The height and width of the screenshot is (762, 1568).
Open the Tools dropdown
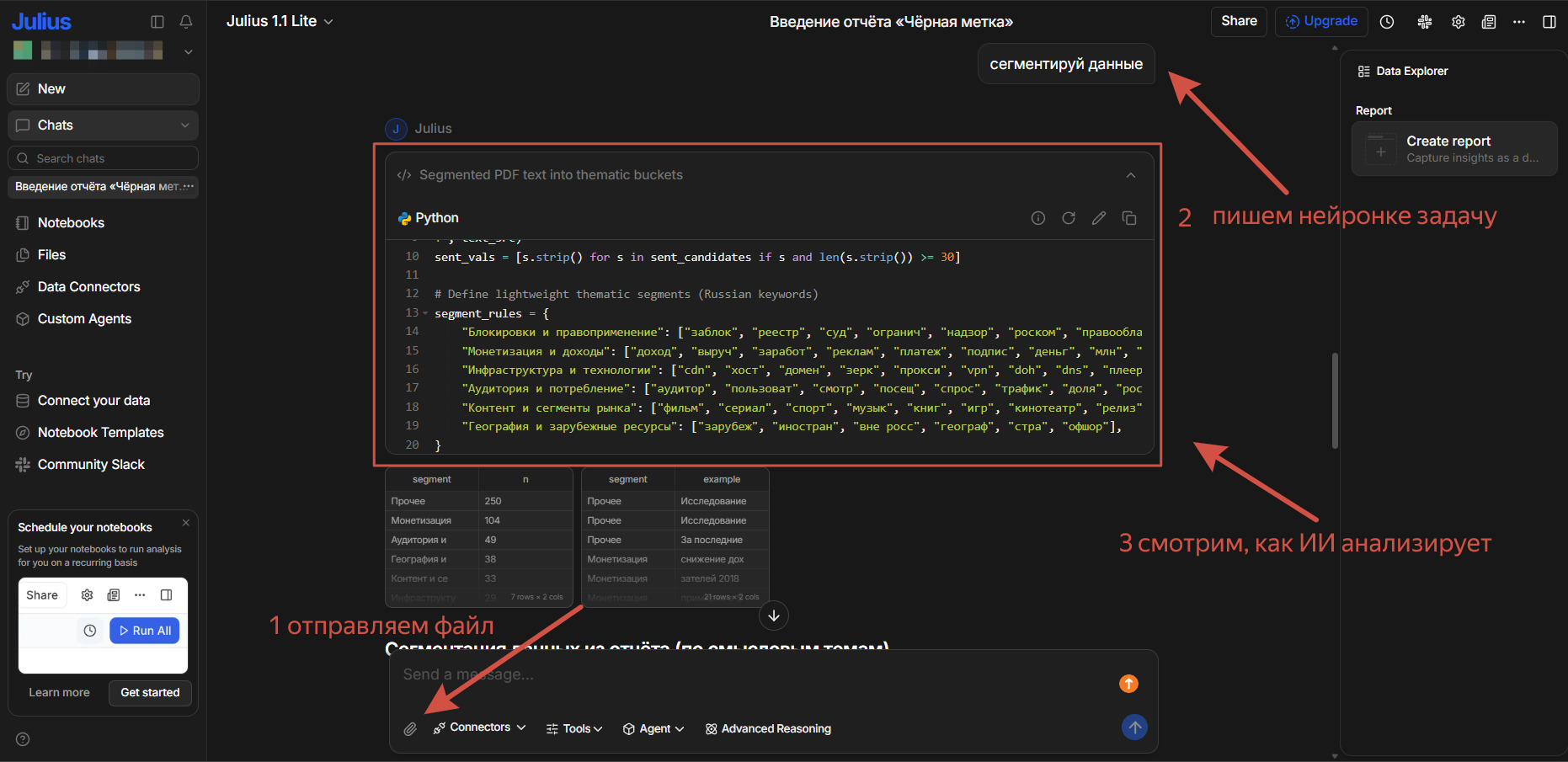tap(574, 729)
